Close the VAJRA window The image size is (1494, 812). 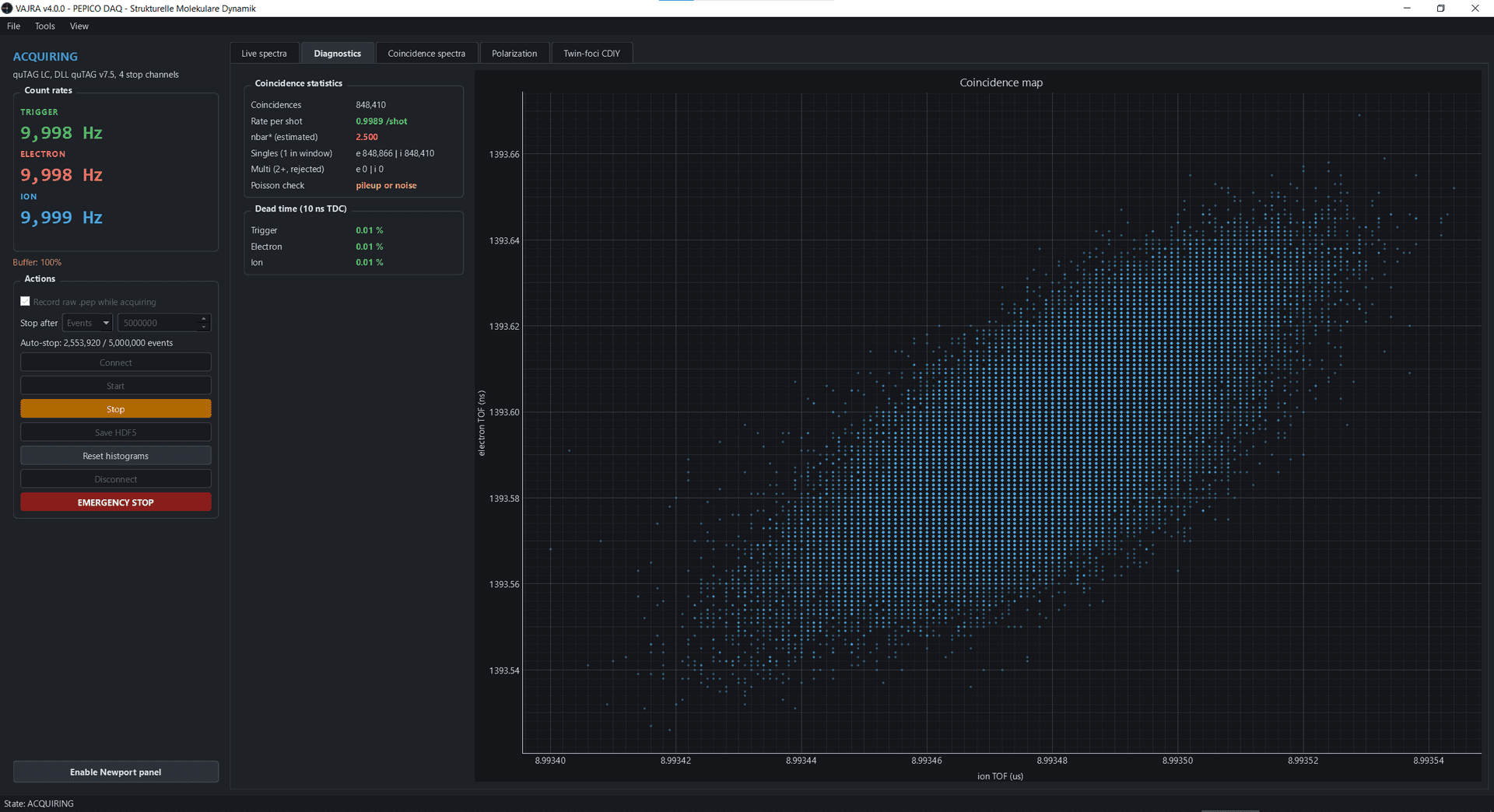tap(1475, 9)
